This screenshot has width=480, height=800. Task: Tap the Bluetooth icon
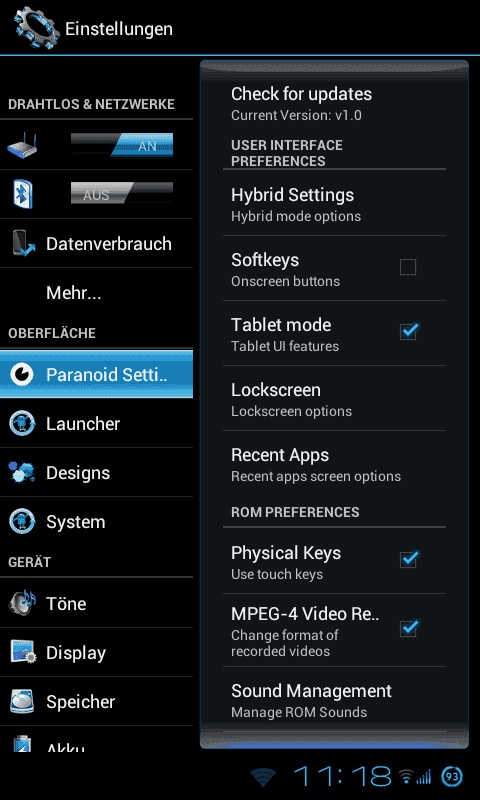[22, 194]
